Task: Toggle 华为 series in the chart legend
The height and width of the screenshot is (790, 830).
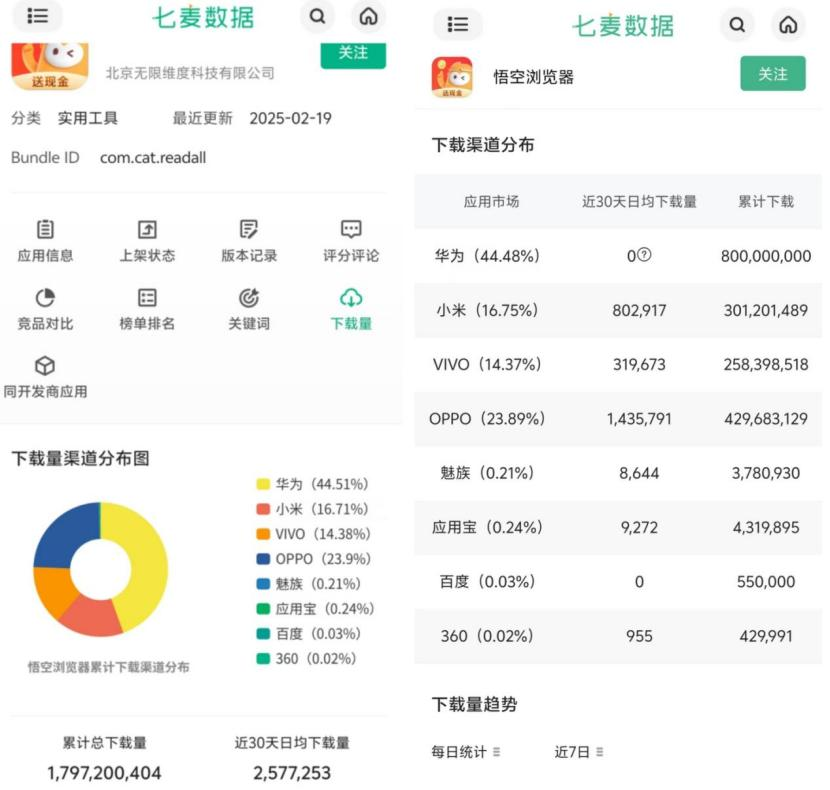Action: click(311, 484)
